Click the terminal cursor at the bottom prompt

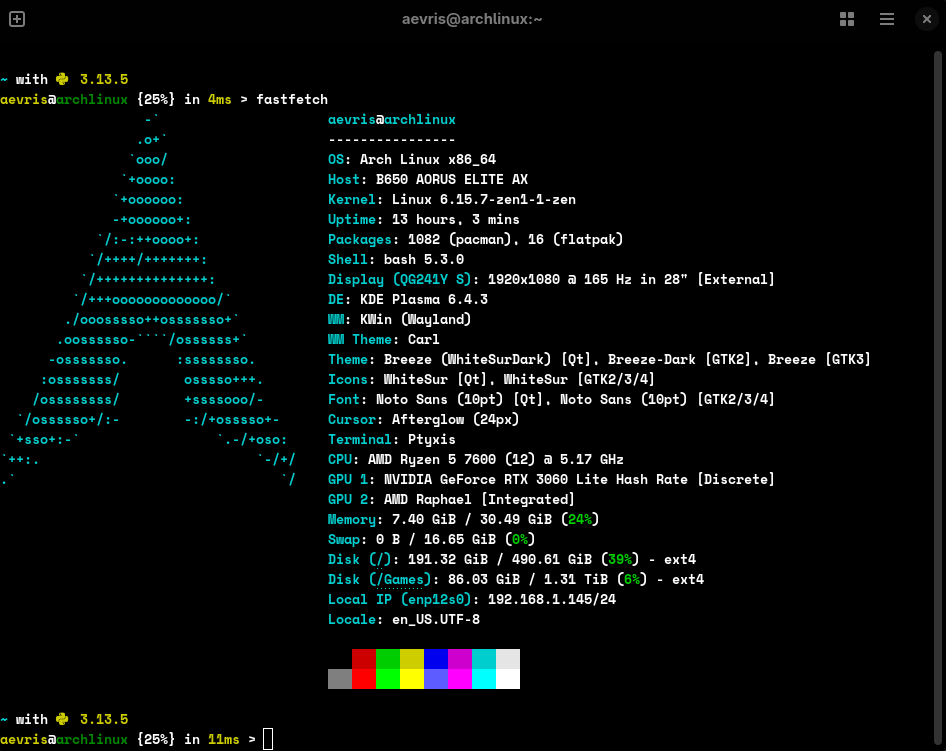coord(267,739)
